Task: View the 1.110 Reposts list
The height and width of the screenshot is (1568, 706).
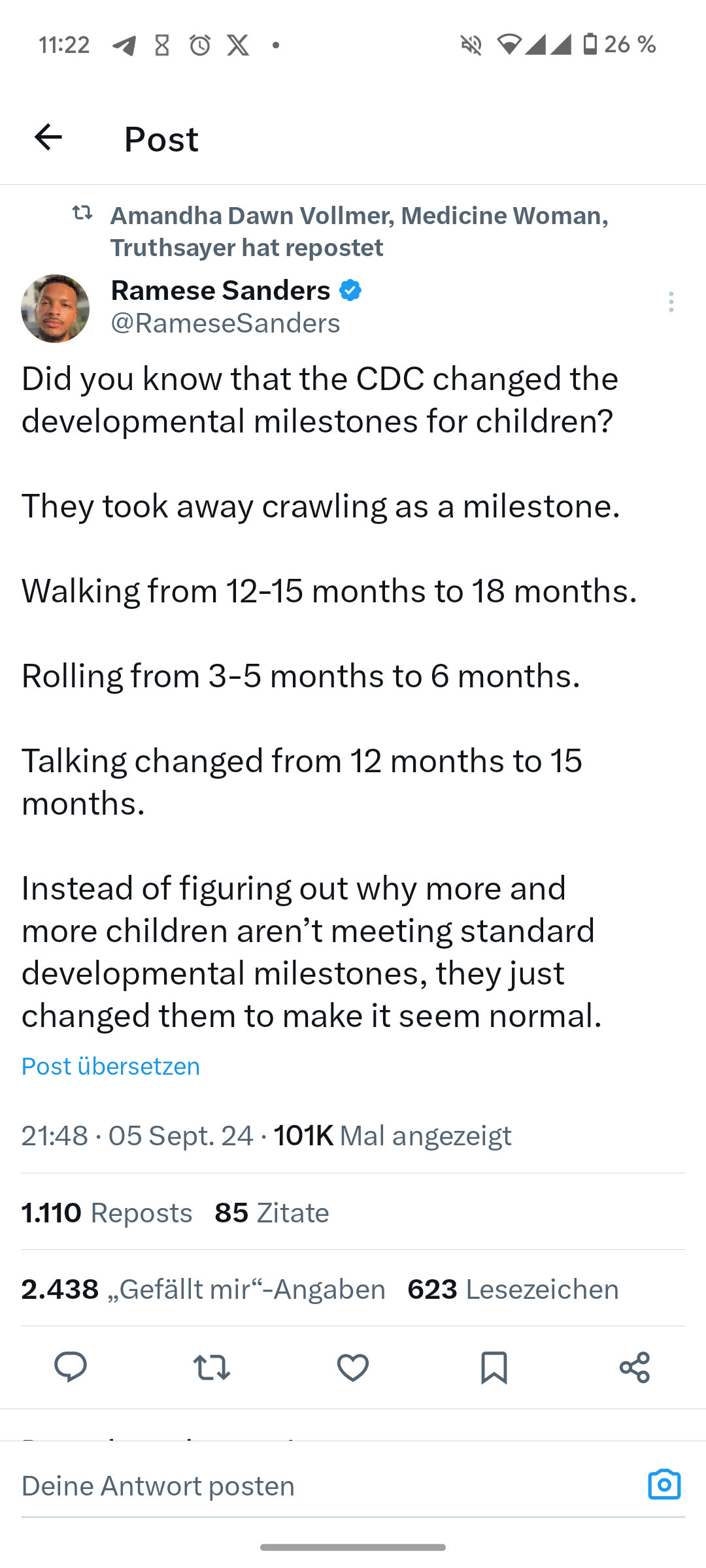Action: (x=107, y=1213)
